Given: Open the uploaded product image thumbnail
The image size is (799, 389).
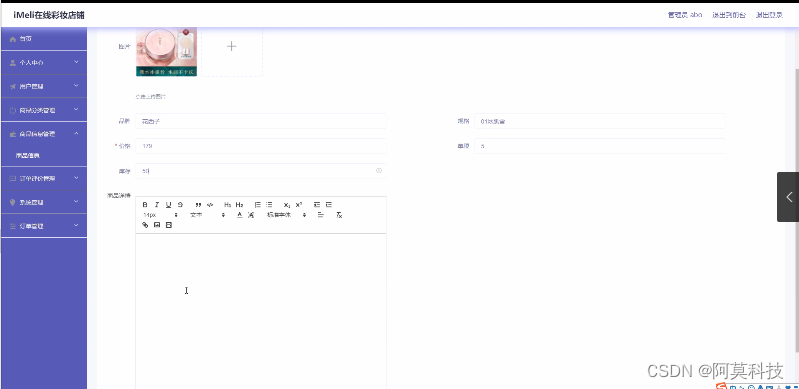Looking at the screenshot, I should coord(166,51).
